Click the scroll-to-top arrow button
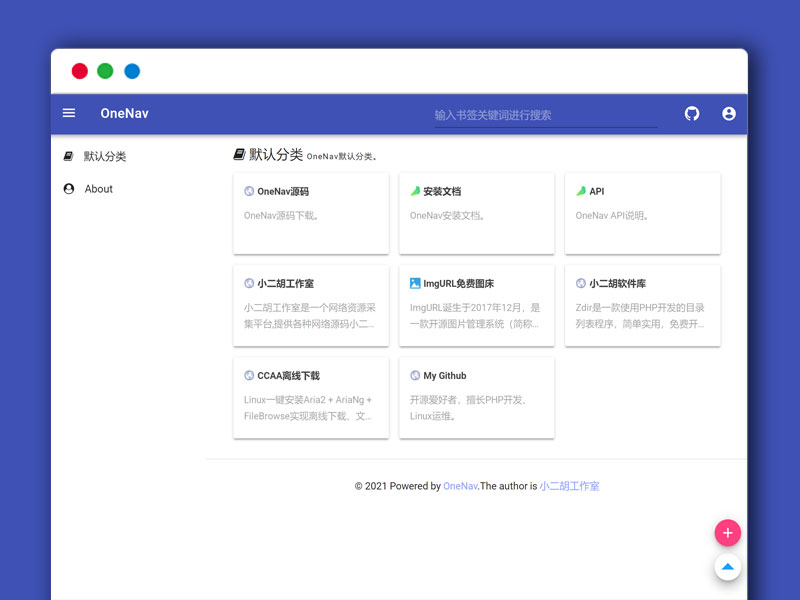800x600 pixels. (728, 567)
